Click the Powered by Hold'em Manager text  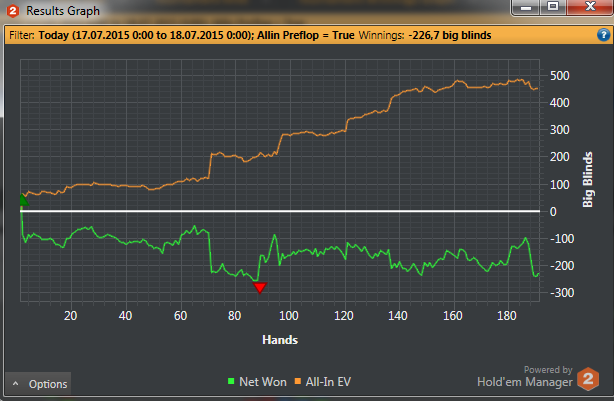pos(525,376)
